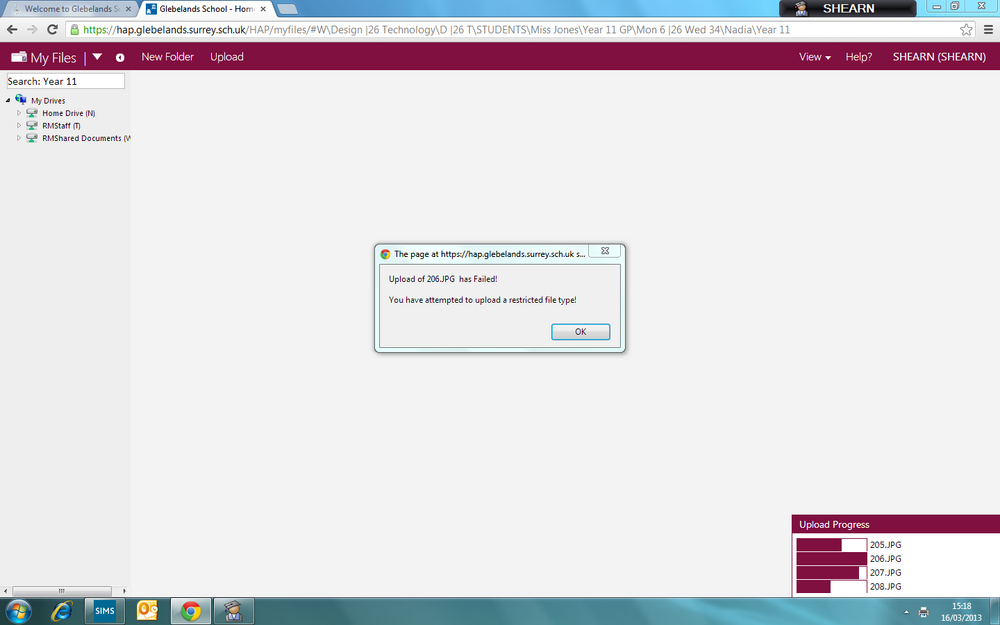
Task: Click the Search: Year 11 field
Action: 66,81
